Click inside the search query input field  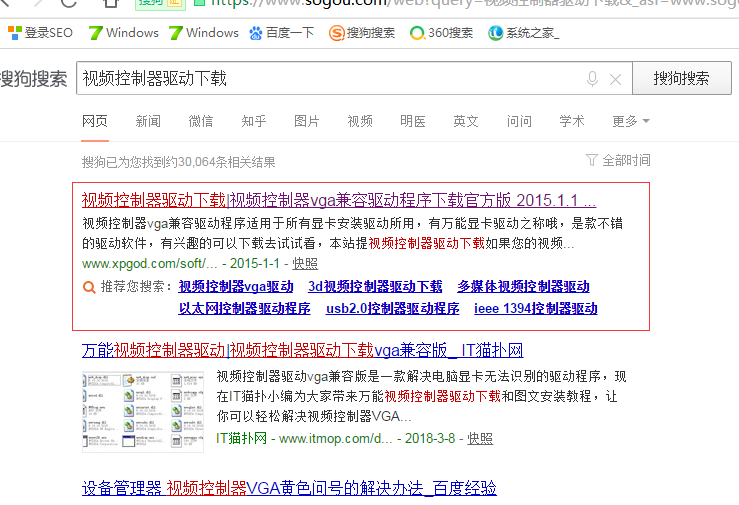coord(330,79)
